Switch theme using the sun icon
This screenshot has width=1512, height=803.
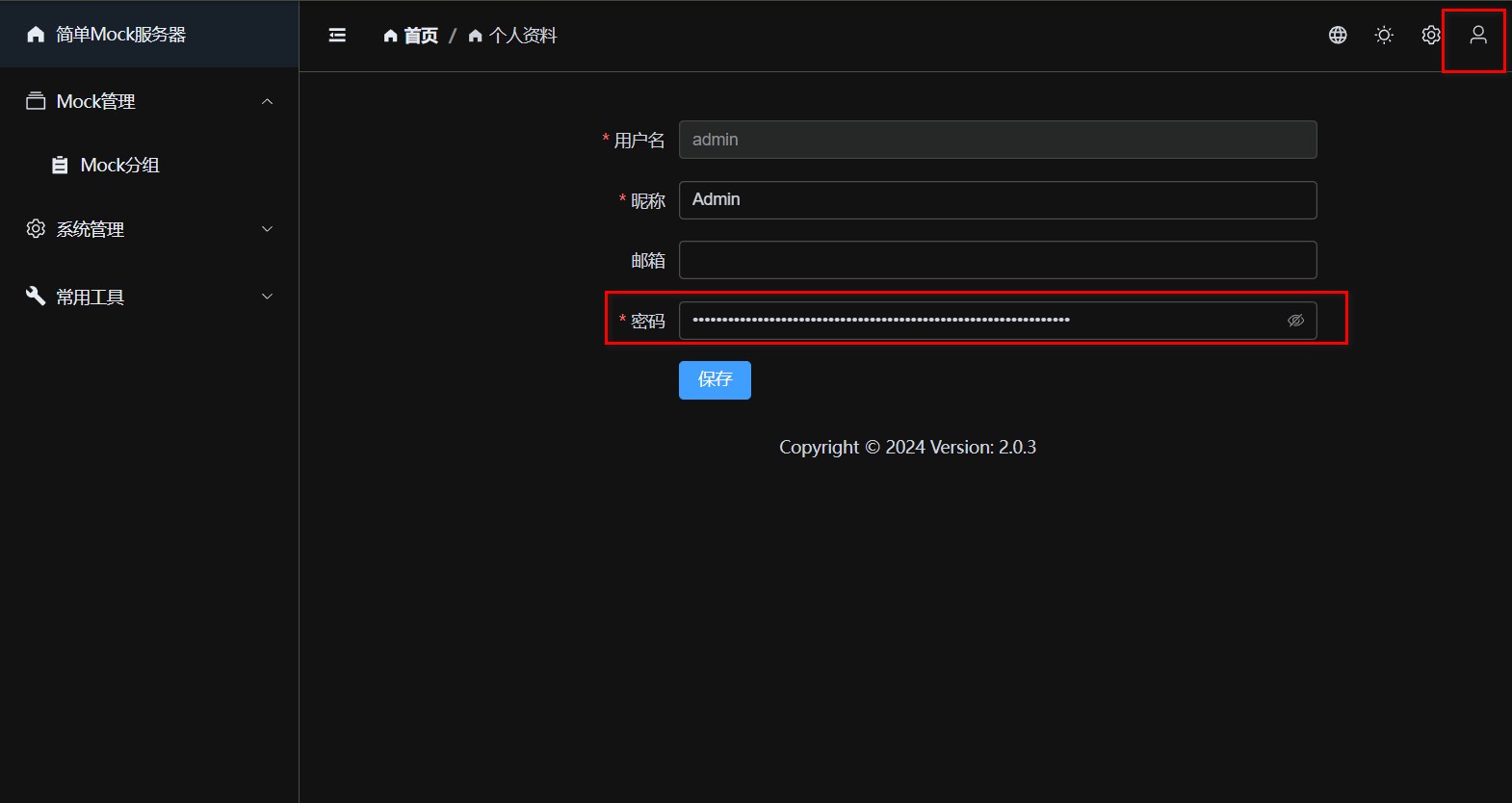coord(1384,36)
